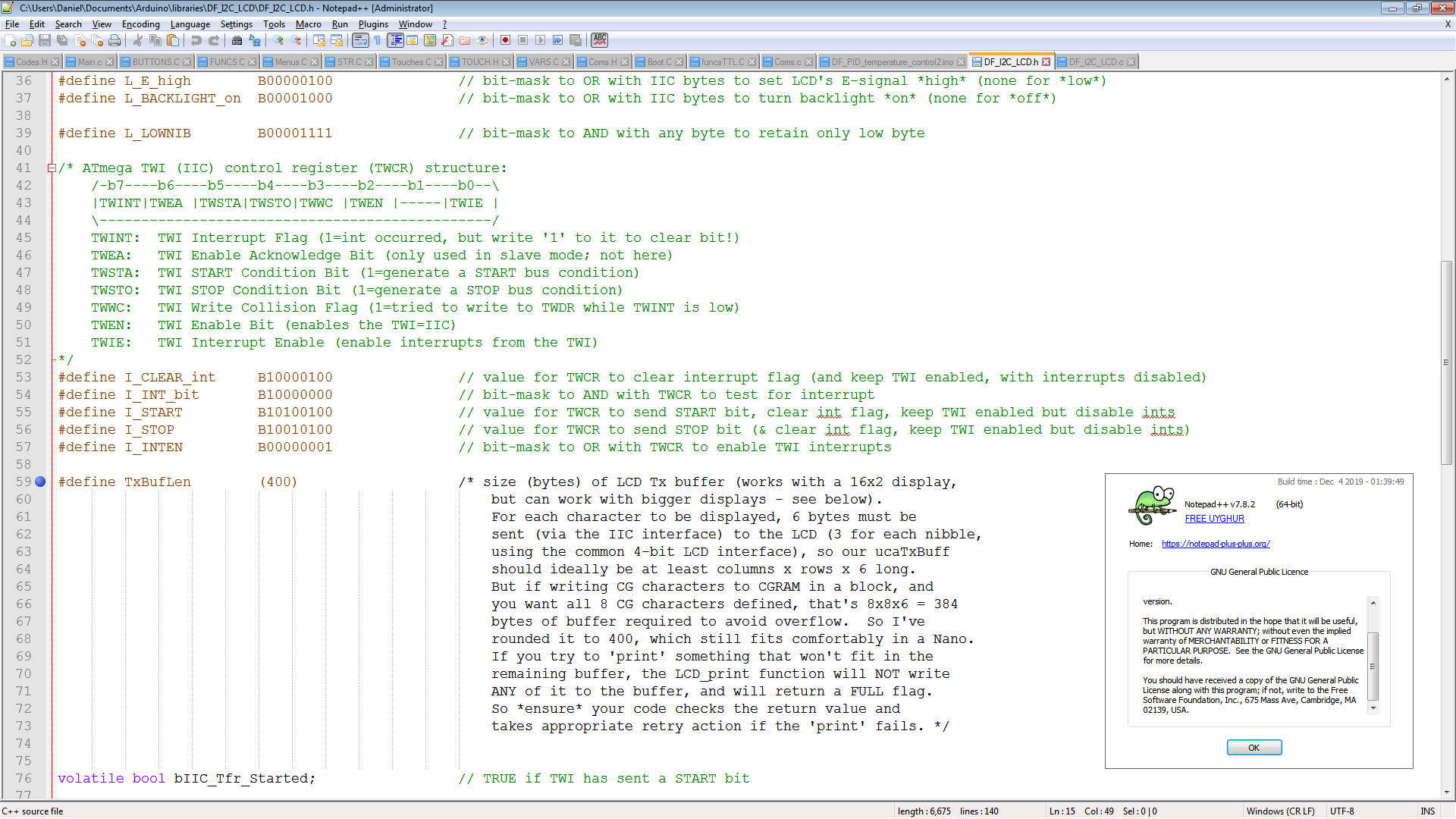Collapse the comment fold at line 41
This screenshot has width=1456, height=819.
click(x=52, y=168)
